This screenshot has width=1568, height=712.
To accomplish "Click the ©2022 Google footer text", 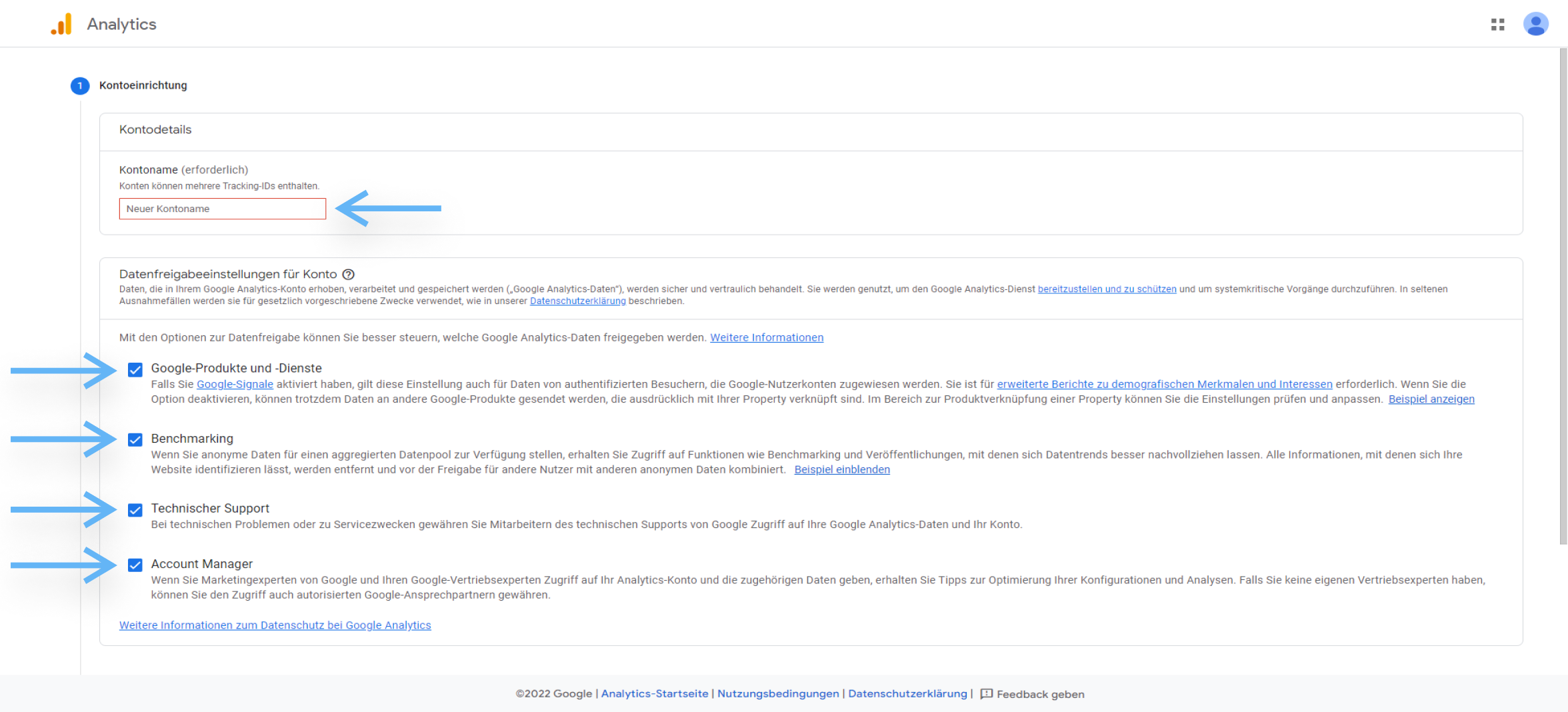I will point(553,693).
